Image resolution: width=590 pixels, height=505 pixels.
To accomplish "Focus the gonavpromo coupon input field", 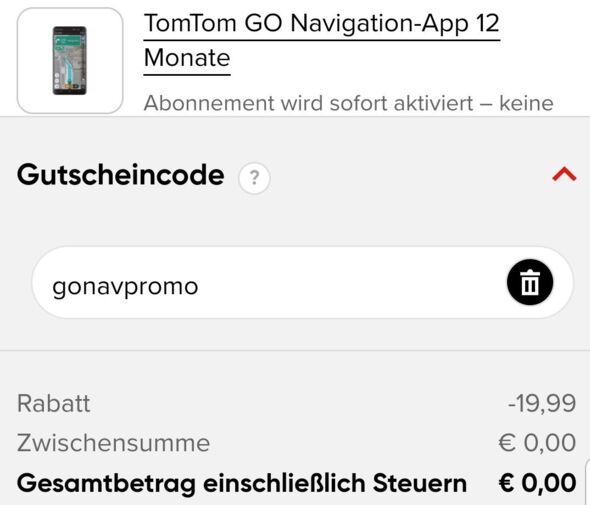I will [x=303, y=282].
